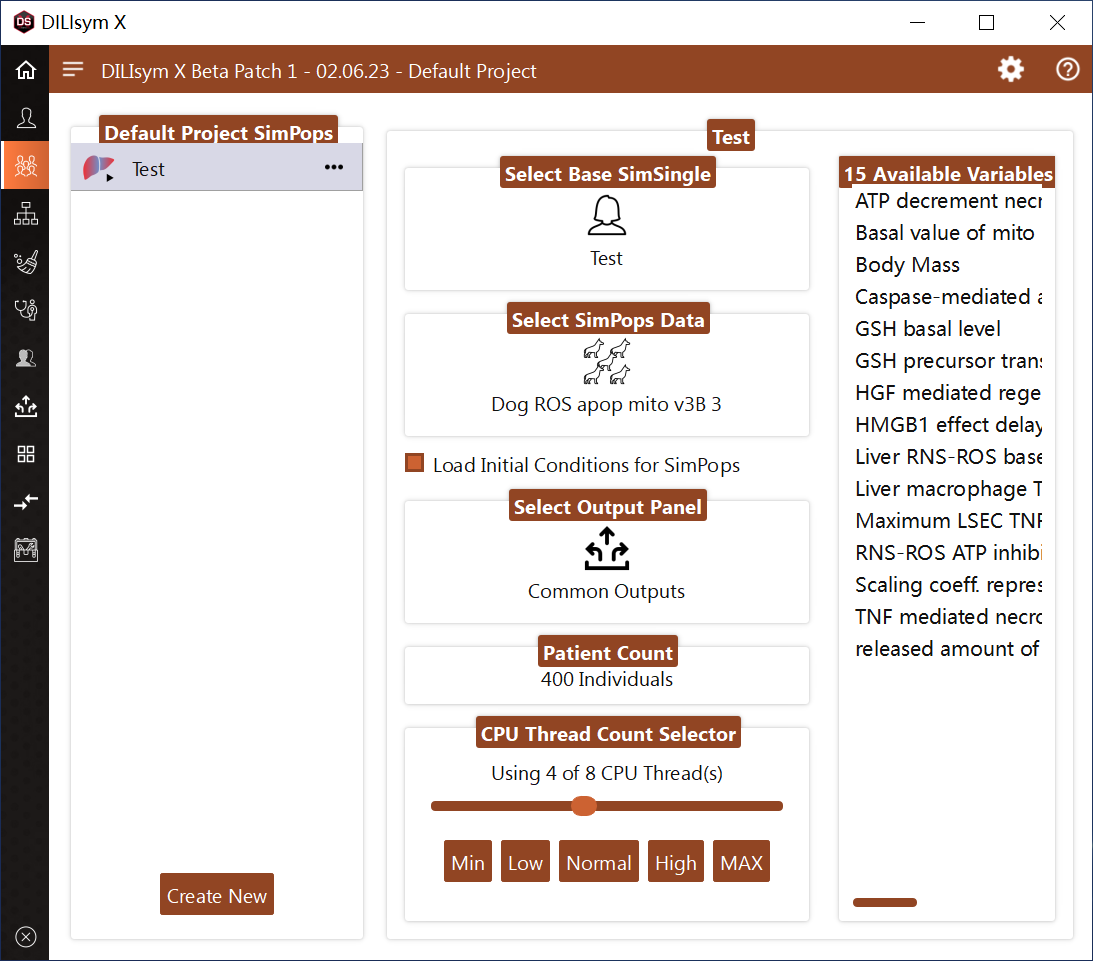The width and height of the screenshot is (1093, 961).
Task: Click the broom icon in the sidebar
Action: pos(26,262)
